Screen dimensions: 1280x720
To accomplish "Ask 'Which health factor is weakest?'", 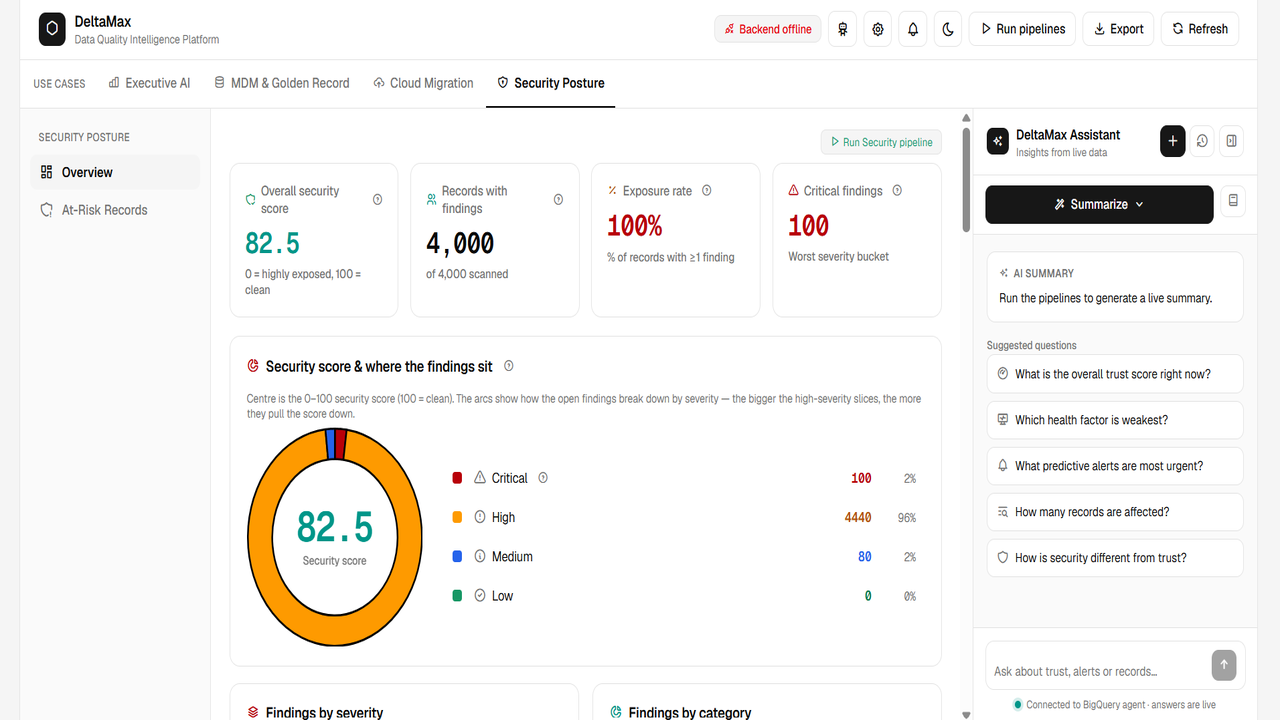I will click(1115, 420).
